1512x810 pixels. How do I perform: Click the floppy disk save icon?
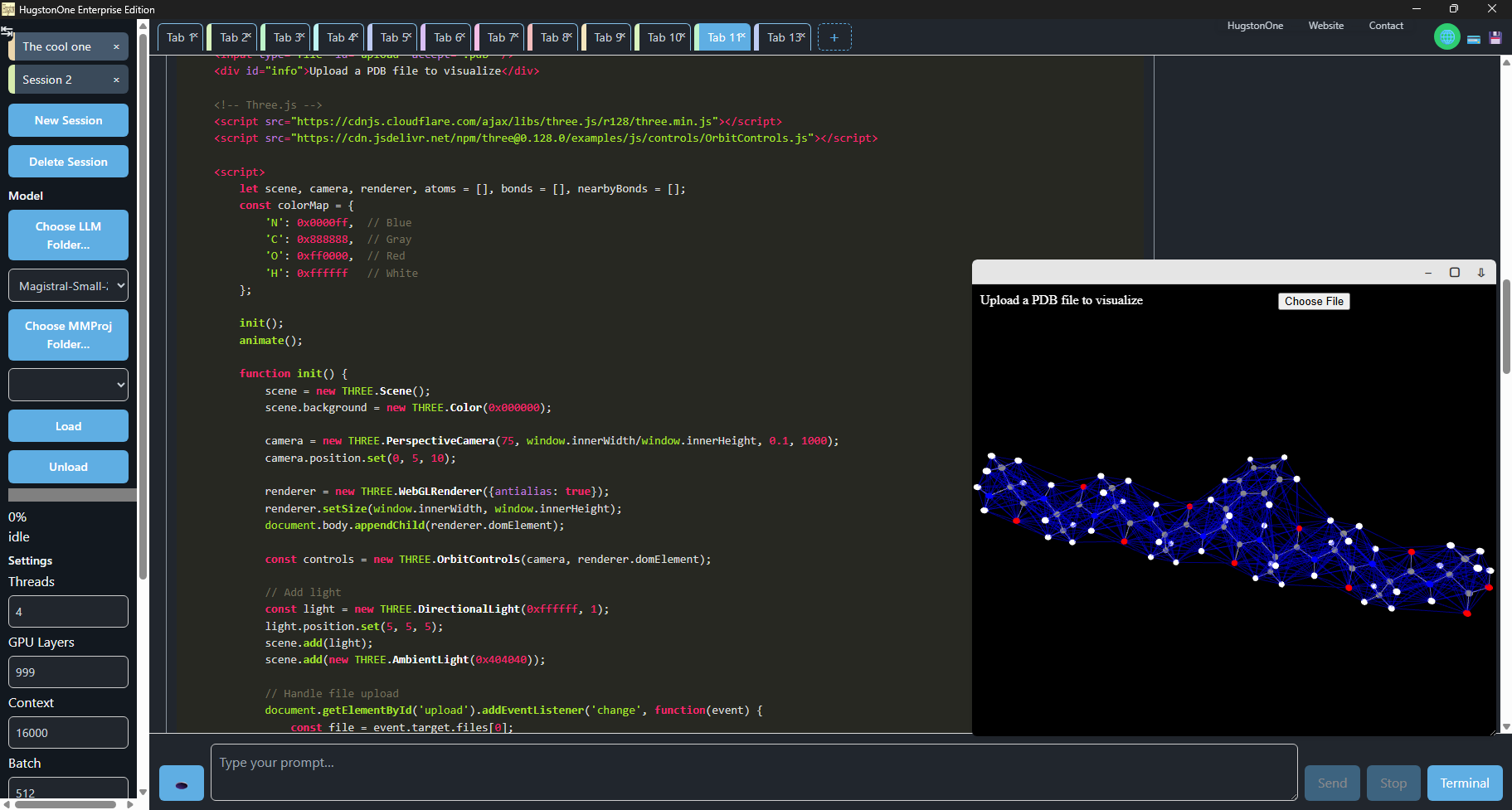(x=1495, y=38)
